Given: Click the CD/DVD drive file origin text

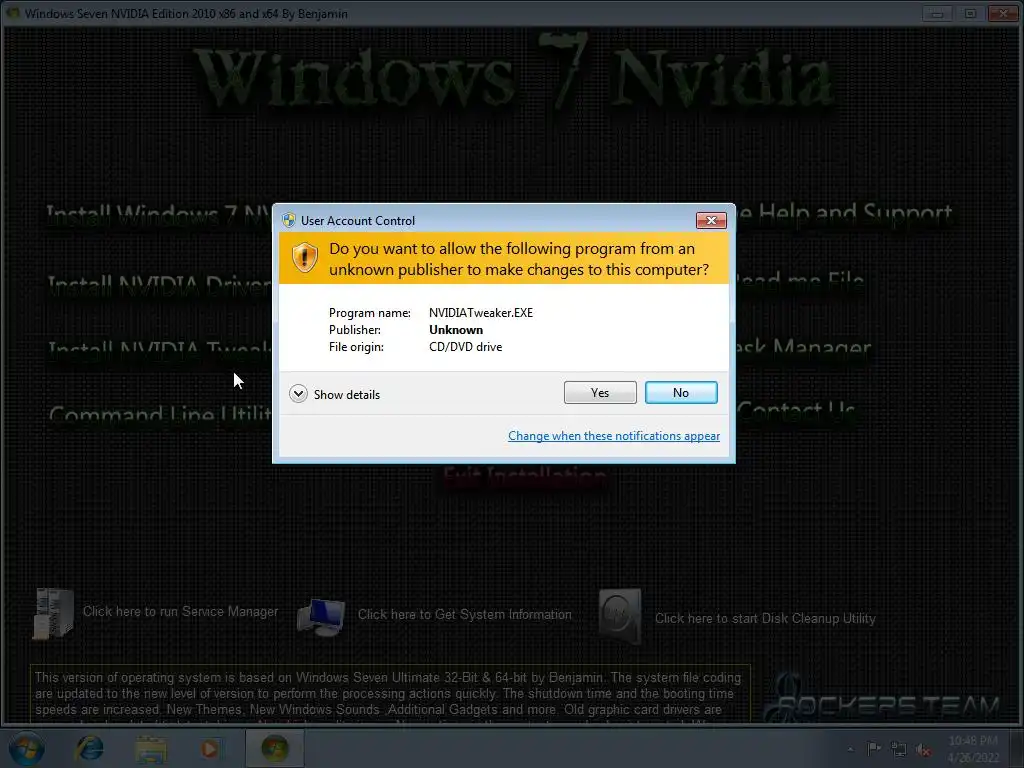Looking at the screenshot, I should click(x=466, y=347).
